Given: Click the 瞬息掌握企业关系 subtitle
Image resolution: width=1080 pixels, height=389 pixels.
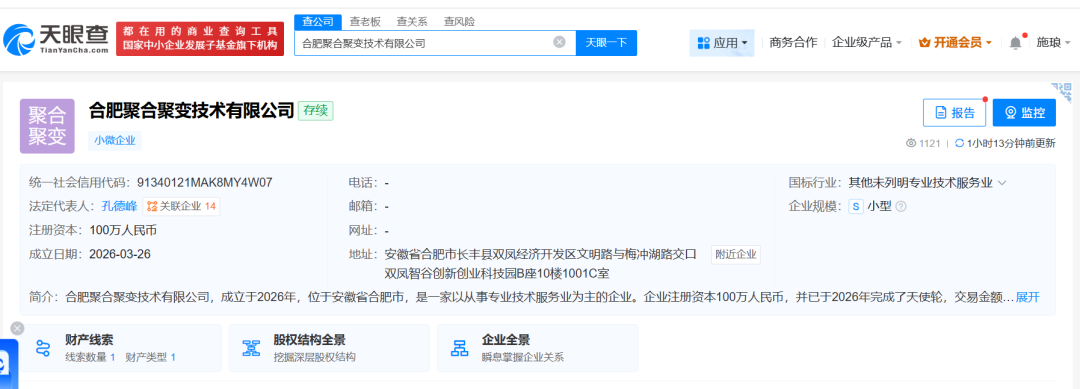Looking at the screenshot, I should [x=523, y=357].
